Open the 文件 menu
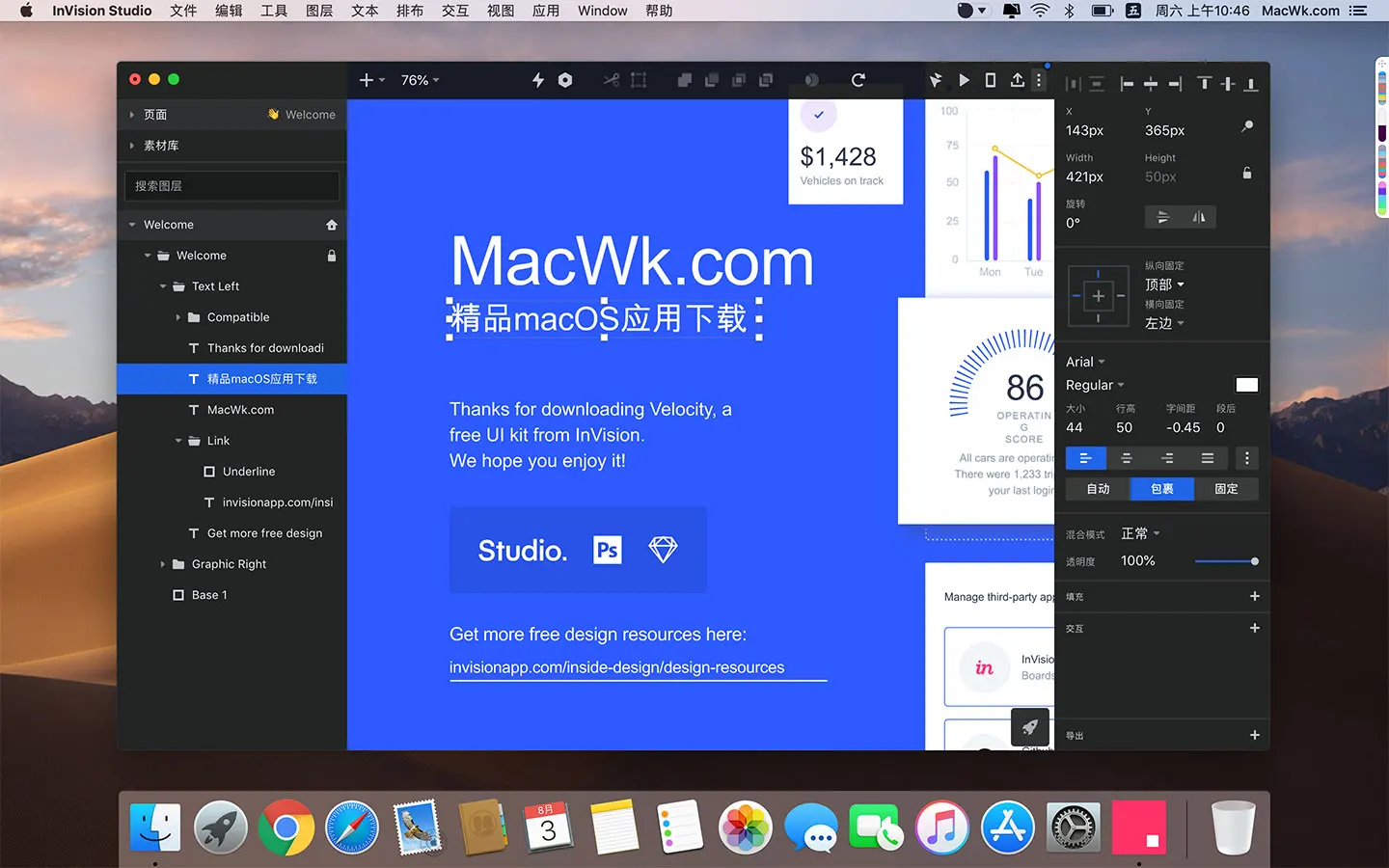The image size is (1389, 868). pyautogui.click(x=183, y=11)
